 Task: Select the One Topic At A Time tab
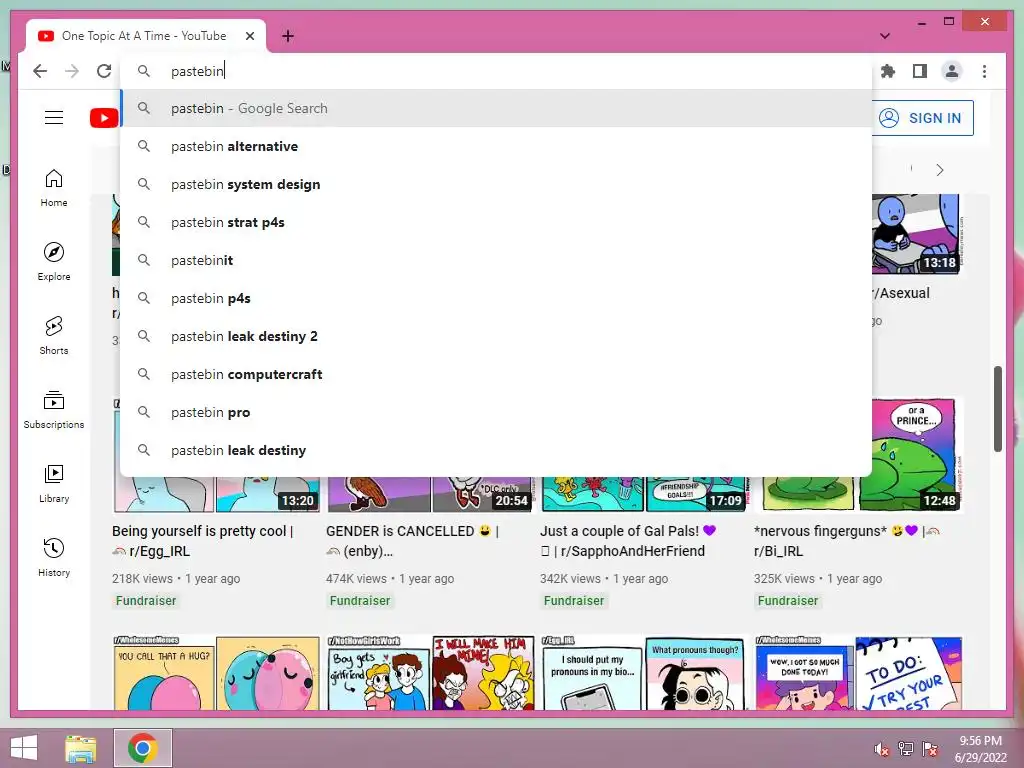[x=144, y=36]
